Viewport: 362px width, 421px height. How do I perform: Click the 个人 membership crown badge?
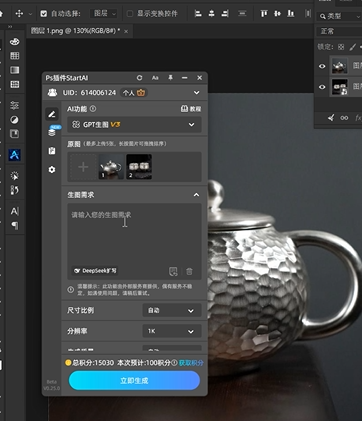(134, 93)
